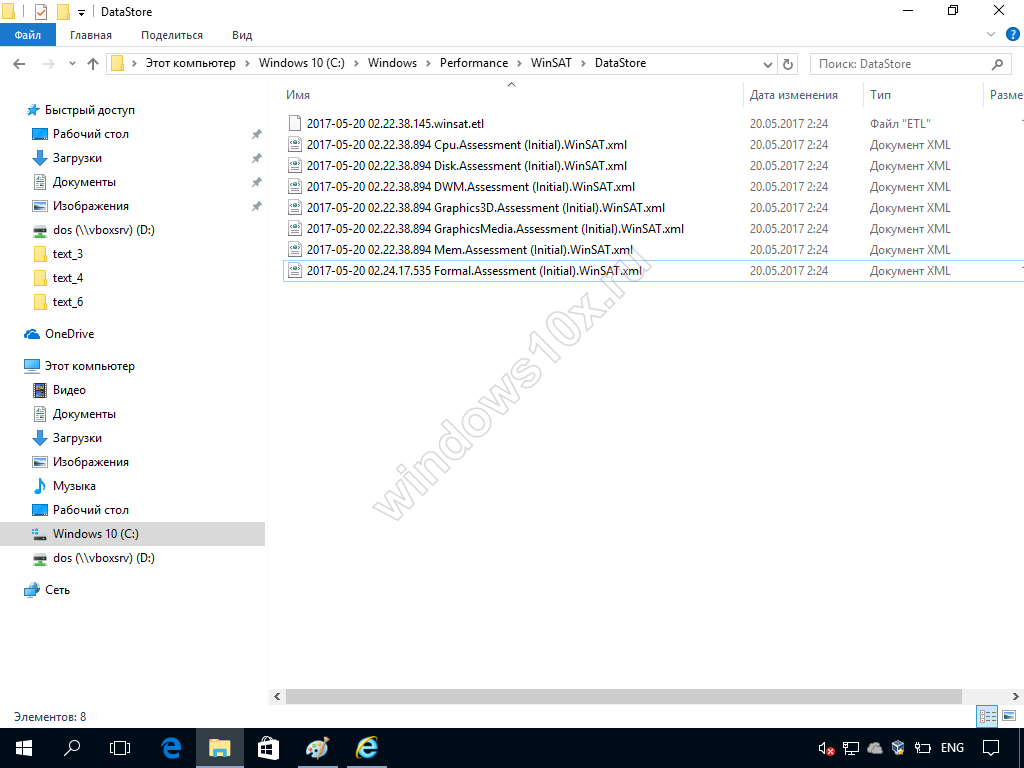Select GraphicsMedia.Assessment (Initial).WinSAT.xml file
This screenshot has width=1024, height=768.
(486, 229)
